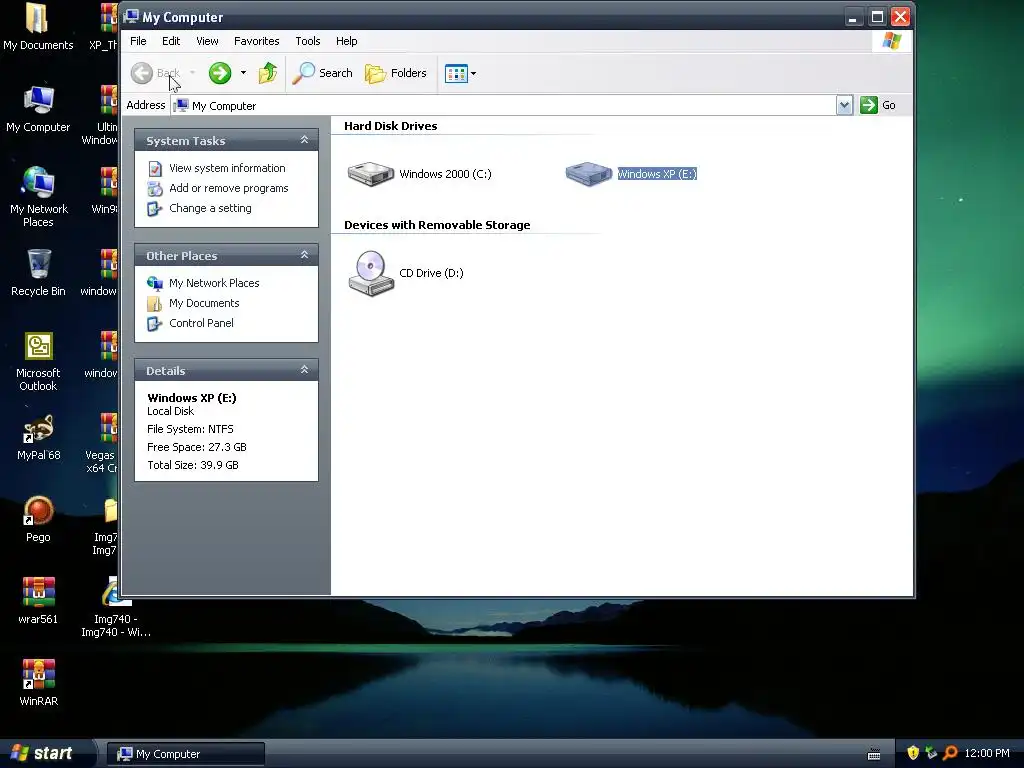The image size is (1024, 768).
Task: Open the Edit menu
Action: click(x=171, y=41)
